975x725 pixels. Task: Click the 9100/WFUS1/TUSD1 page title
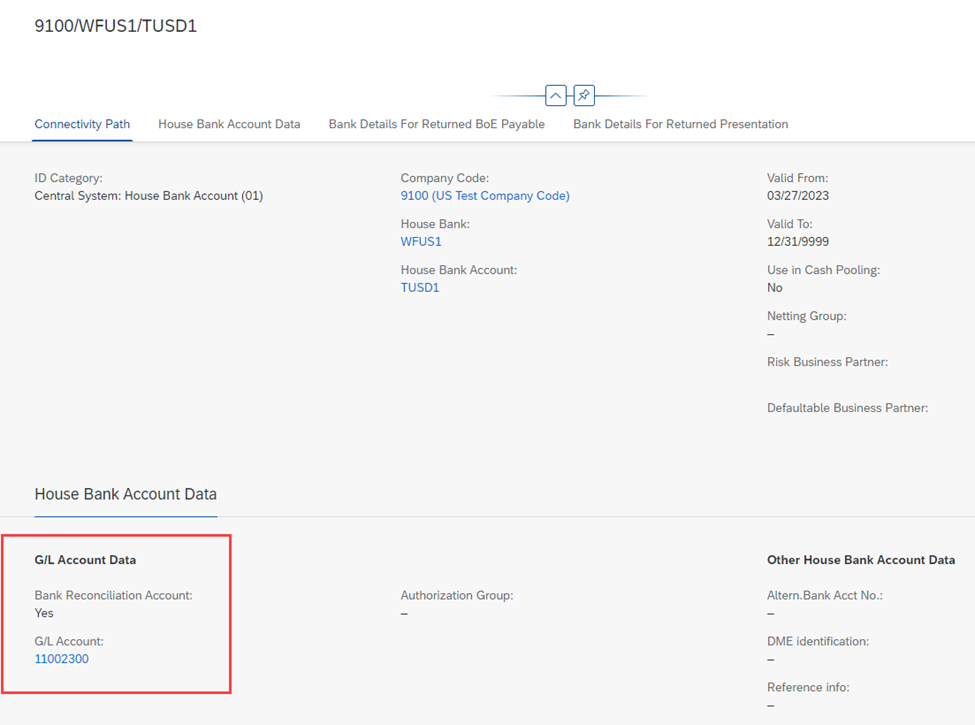[116, 26]
